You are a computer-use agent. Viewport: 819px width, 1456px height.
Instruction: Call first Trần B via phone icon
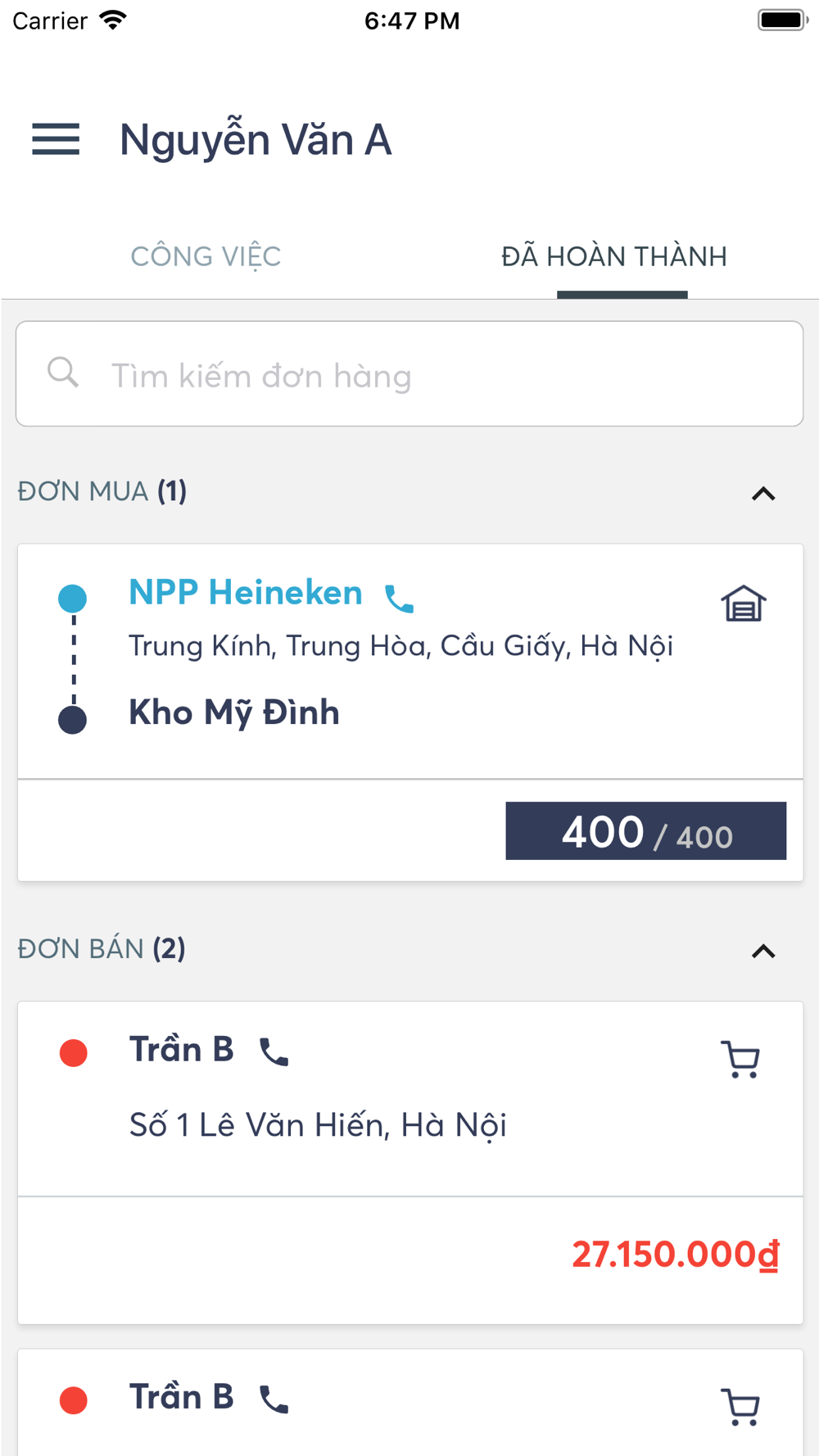point(274,1051)
